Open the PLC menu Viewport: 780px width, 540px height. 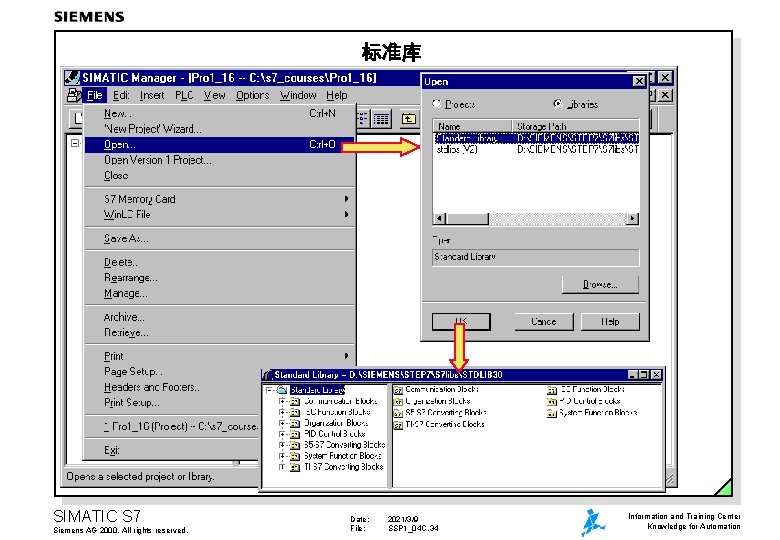coord(184,95)
